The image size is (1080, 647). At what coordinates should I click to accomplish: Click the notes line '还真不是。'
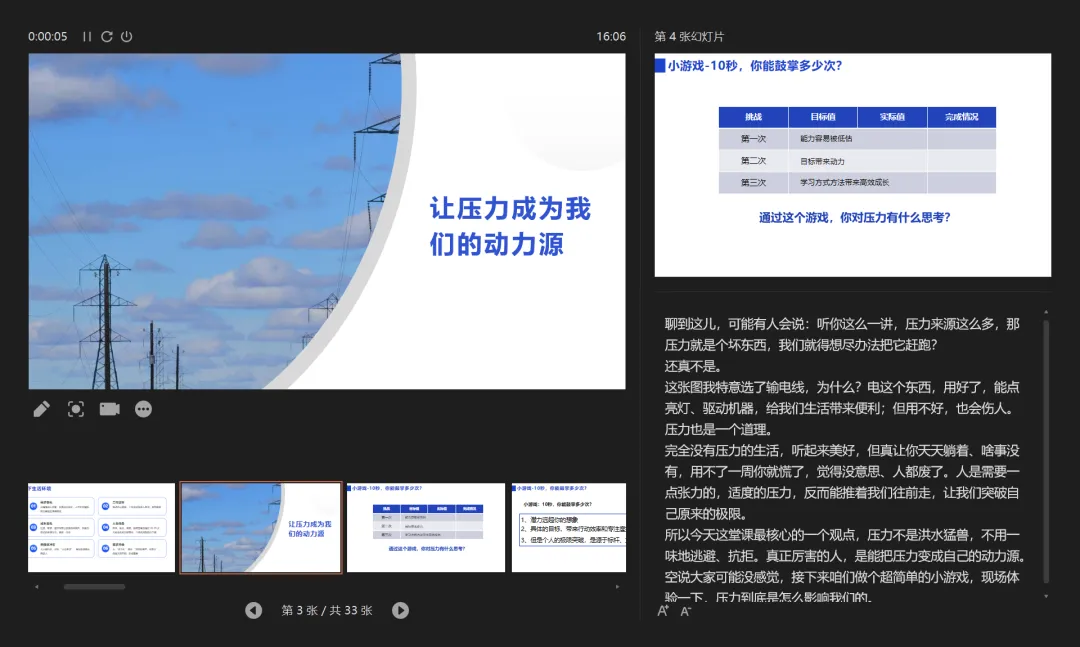click(693, 366)
